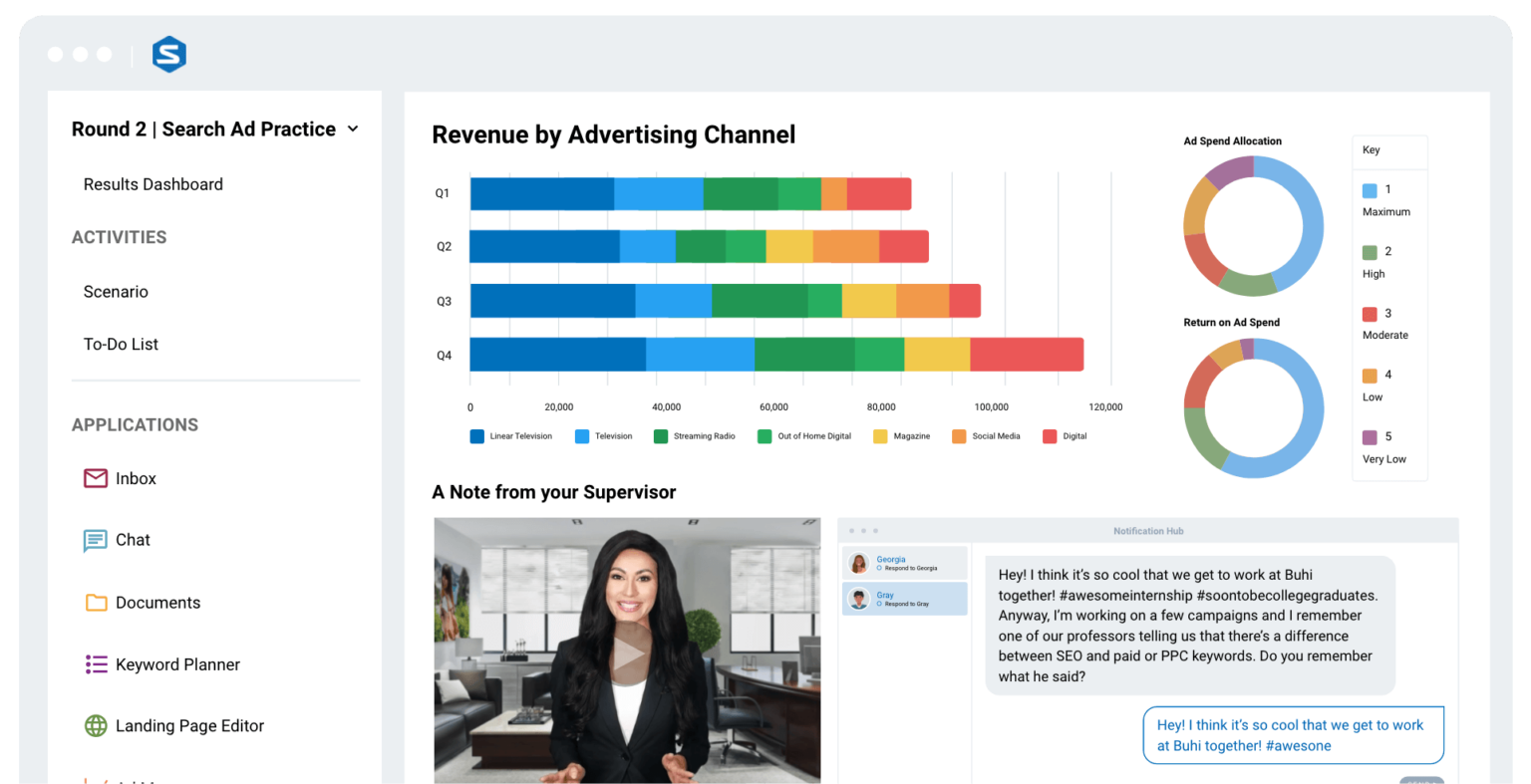This screenshot has width=1531, height=784.
Task: Click the Keyword Planner list icon
Action: (96, 664)
